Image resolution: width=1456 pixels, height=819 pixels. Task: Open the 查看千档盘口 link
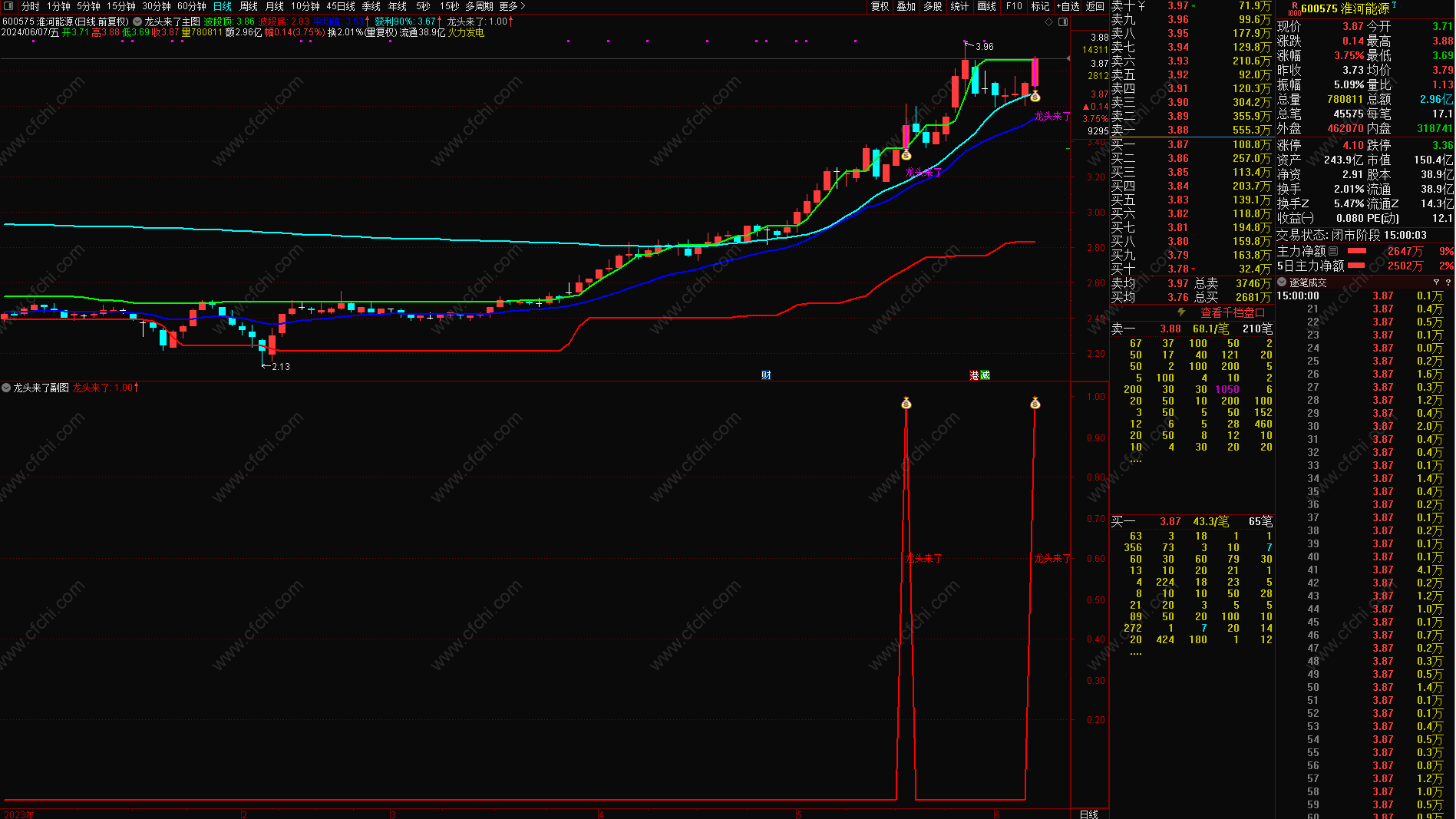tap(1233, 312)
